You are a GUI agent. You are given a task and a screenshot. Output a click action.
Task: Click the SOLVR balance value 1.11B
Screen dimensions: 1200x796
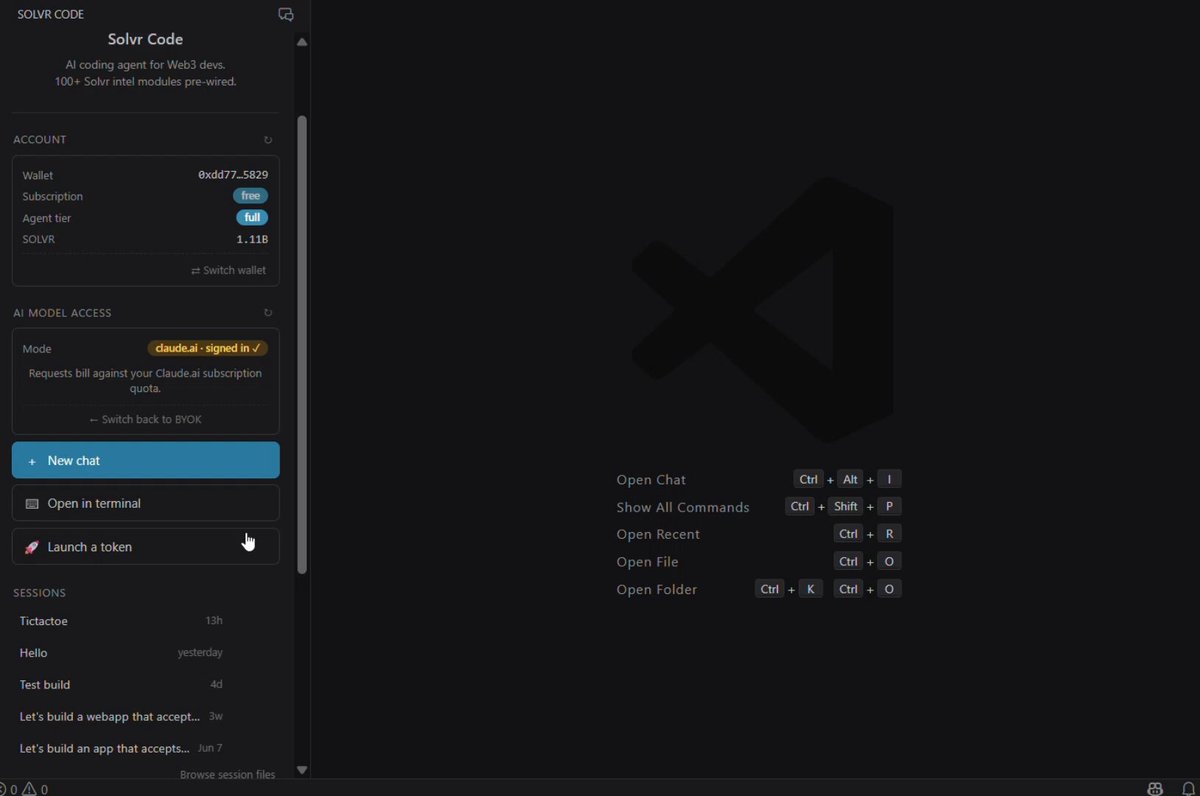252,240
